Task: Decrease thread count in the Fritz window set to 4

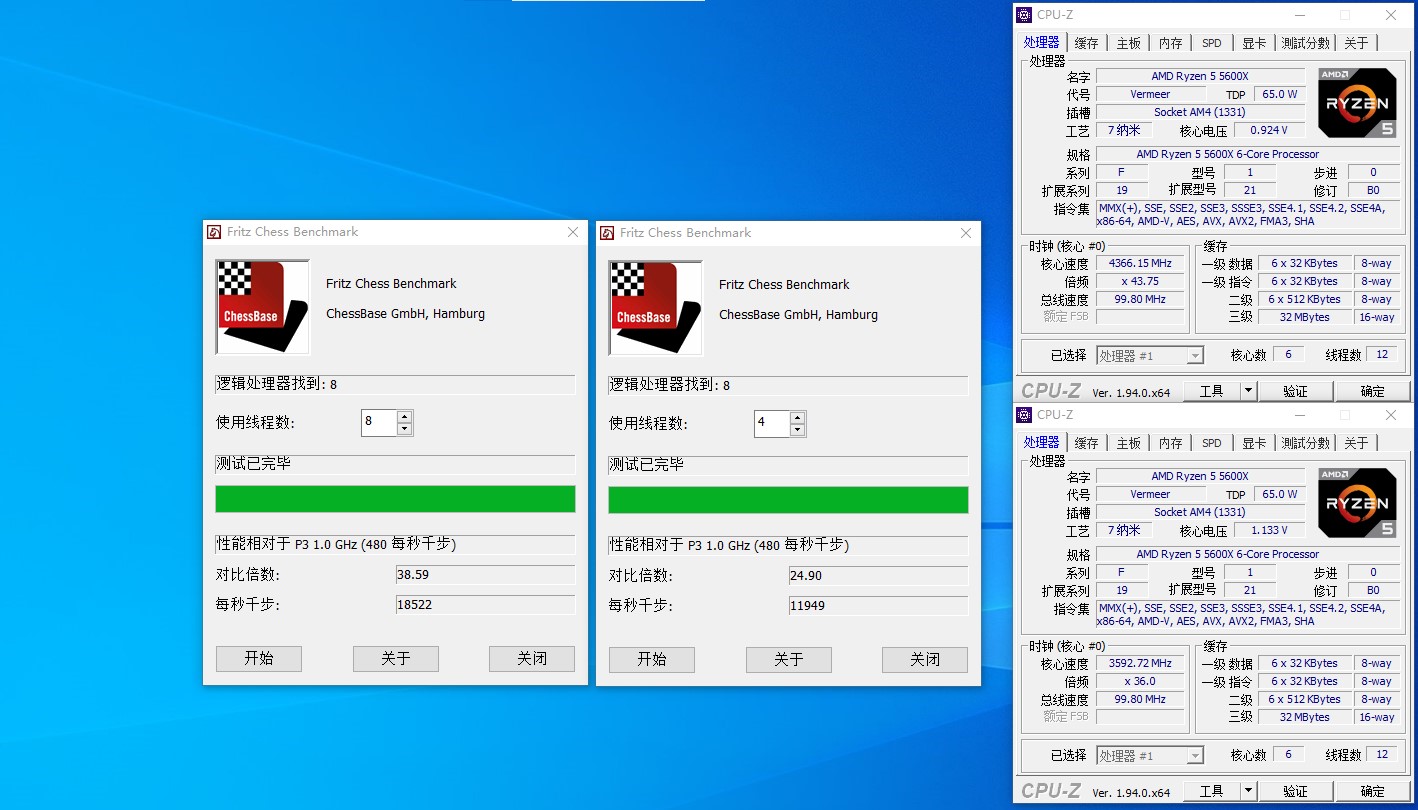Action: (x=797, y=430)
